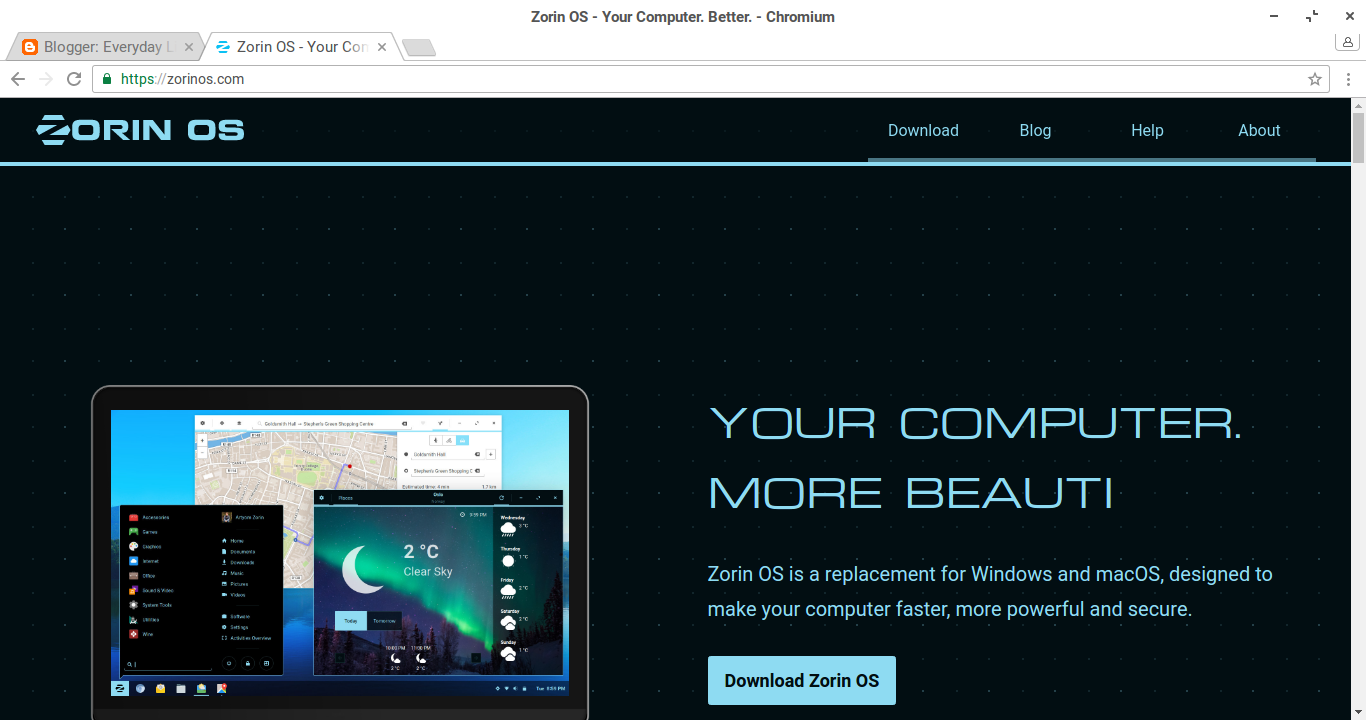Select the Zorin OS - Your Computer tab

301,47
